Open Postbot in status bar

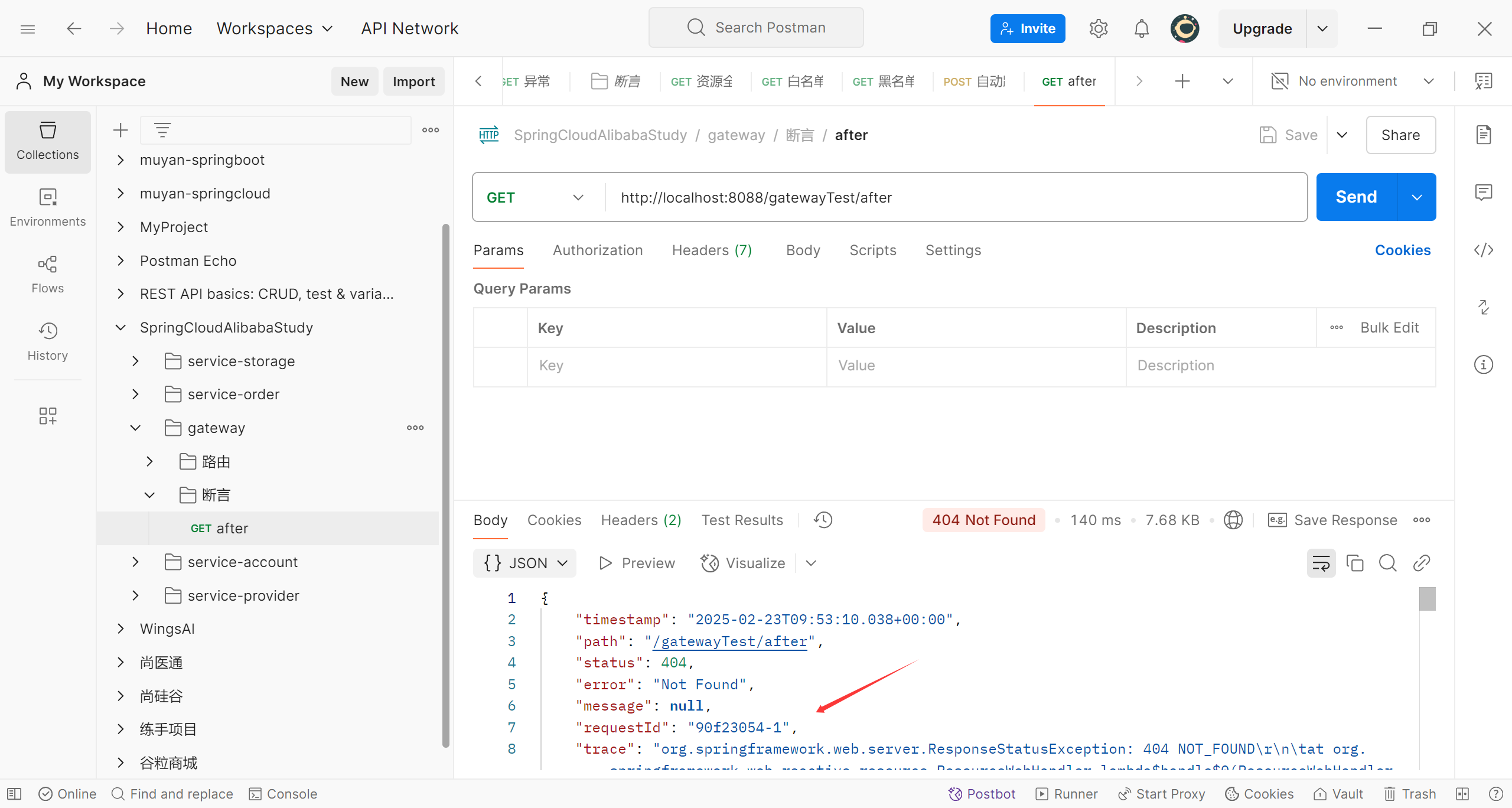pos(982,794)
